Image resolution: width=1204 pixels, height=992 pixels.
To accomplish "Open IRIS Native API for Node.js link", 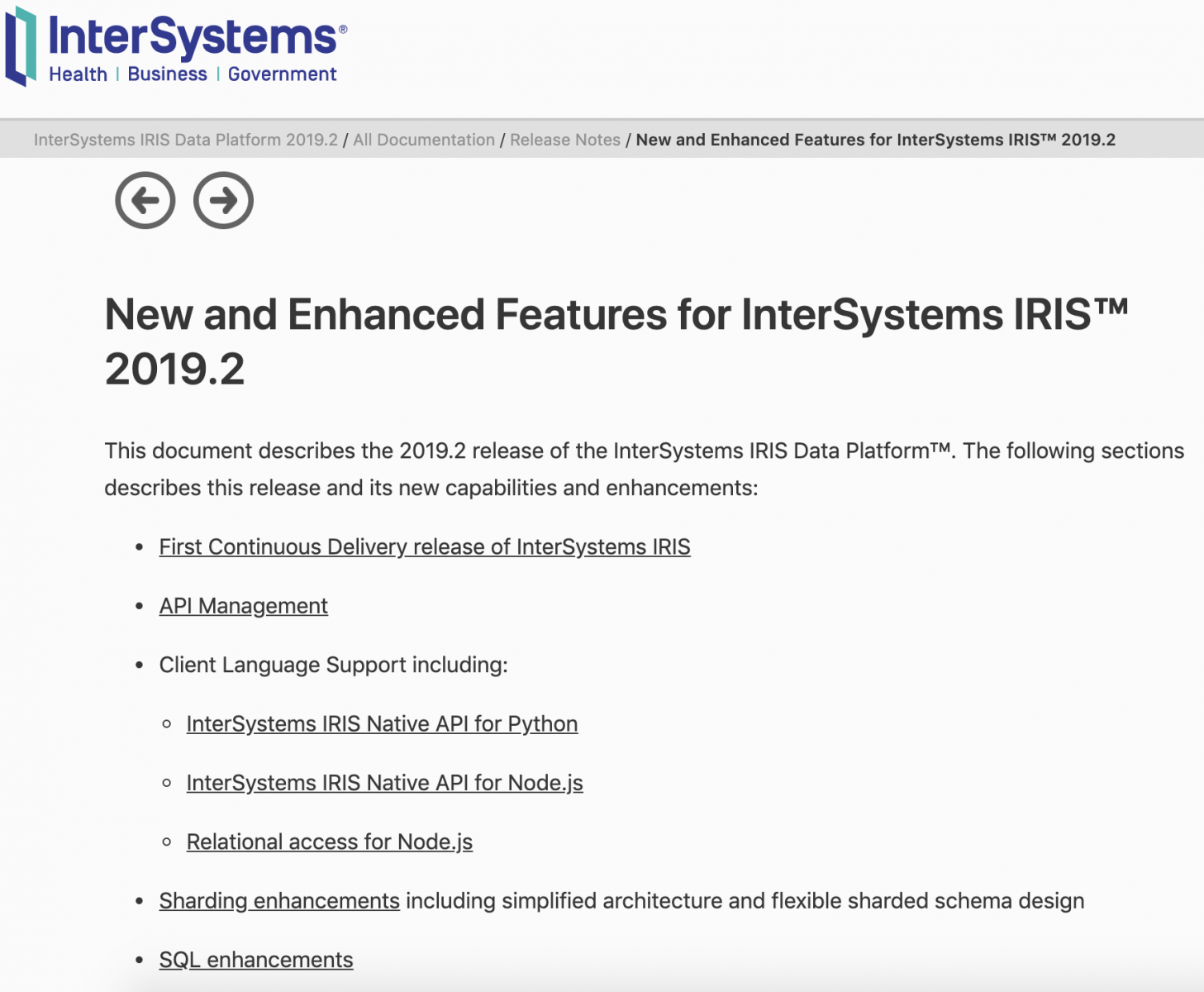I will (x=385, y=783).
